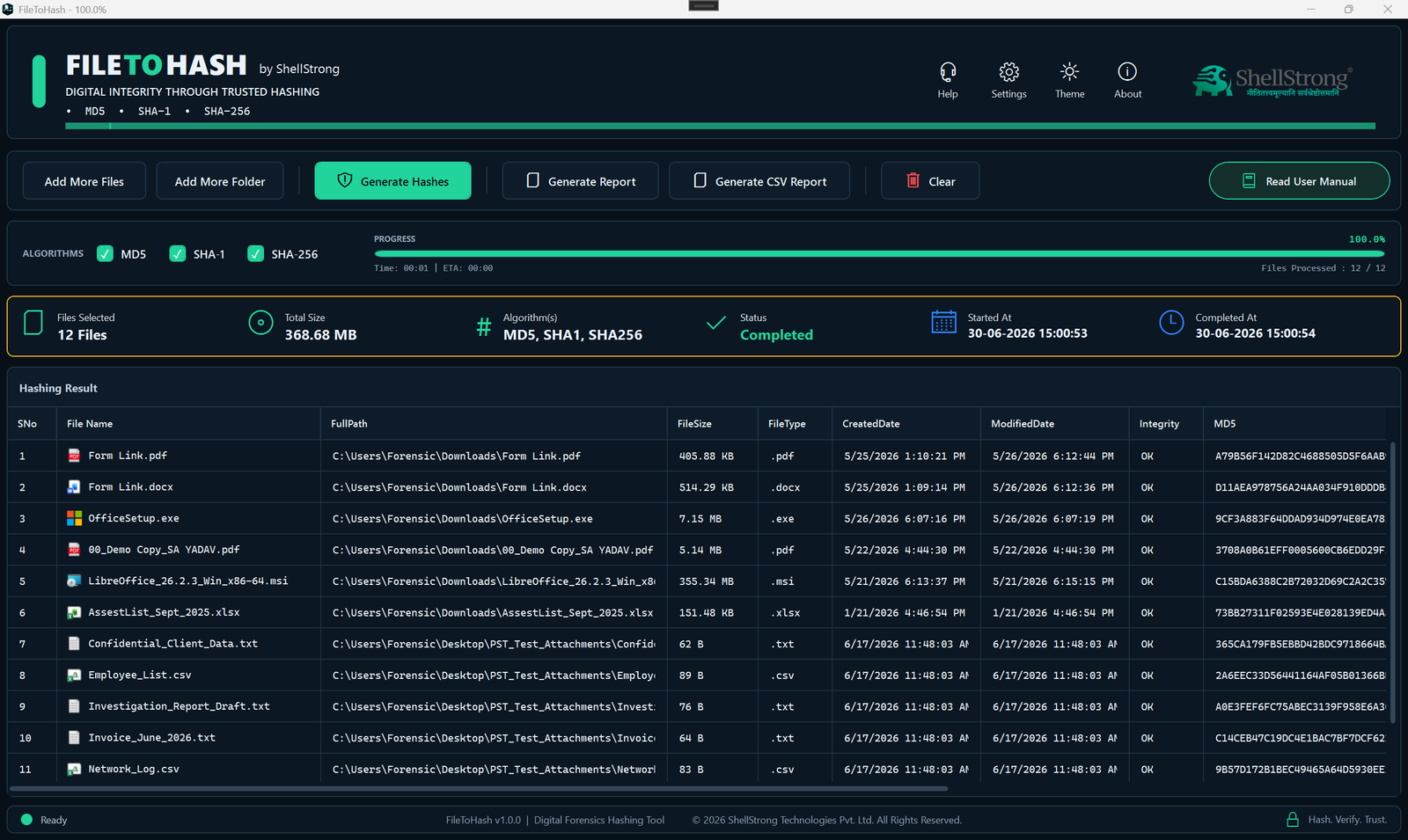Screen dimensions: 1408x840
Task: Click the hashing progress bar
Action: point(879,253)
